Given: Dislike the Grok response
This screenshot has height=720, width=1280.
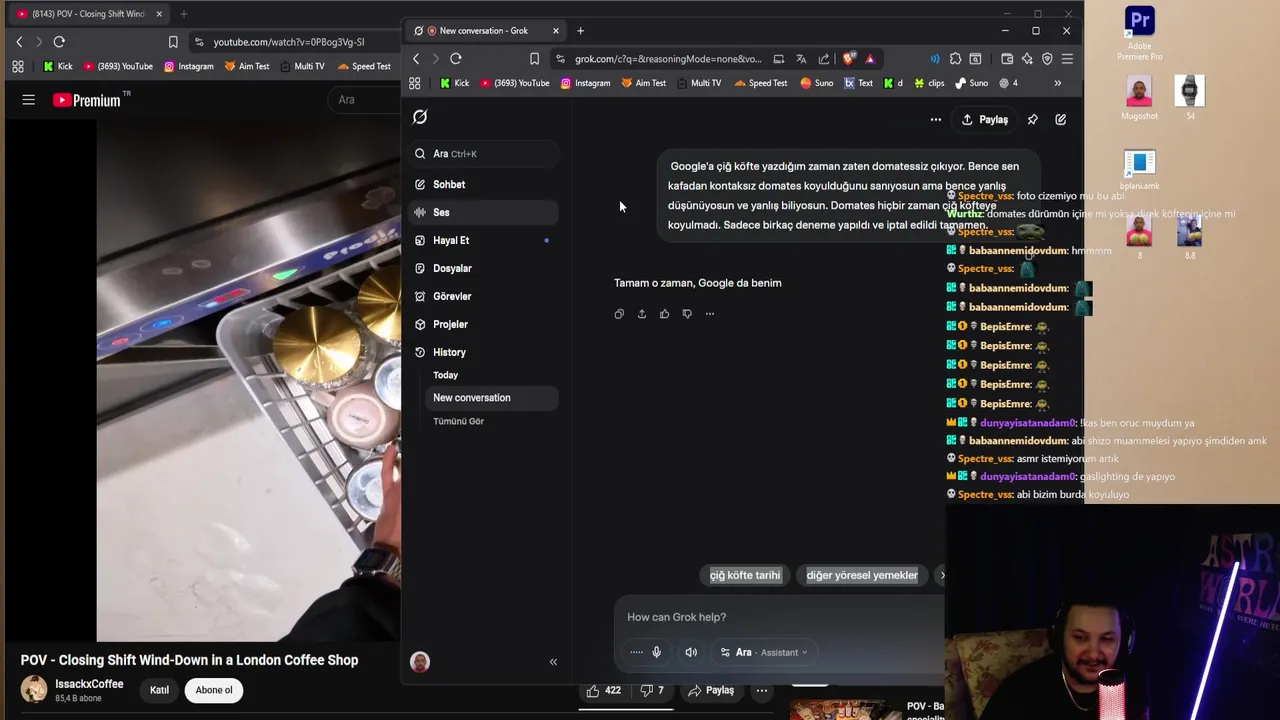Looking at the screenshot, I should point(687,314).
